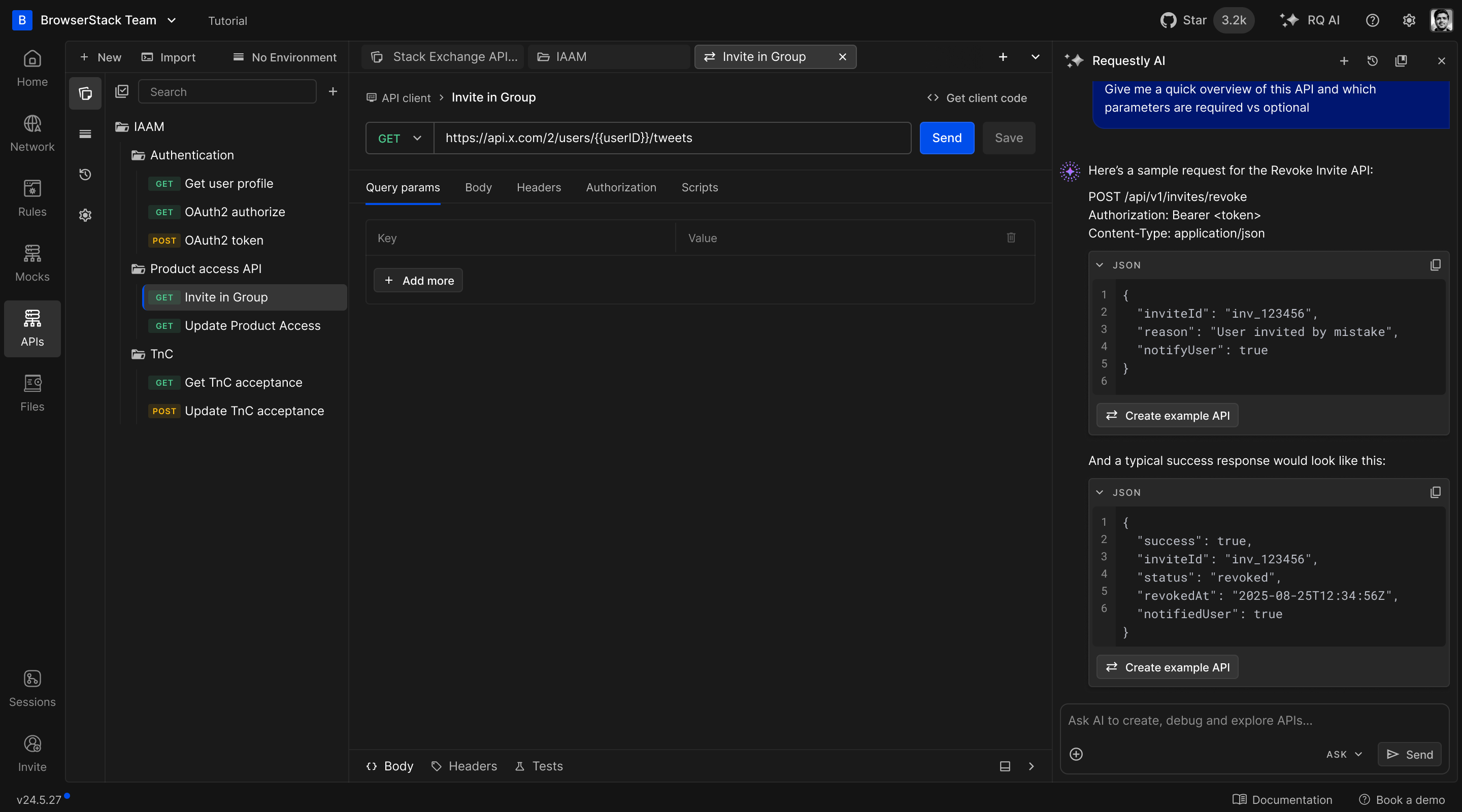
Task: Open the GET method dropdown
Action: pyautogui.click(x=400, y=138)
